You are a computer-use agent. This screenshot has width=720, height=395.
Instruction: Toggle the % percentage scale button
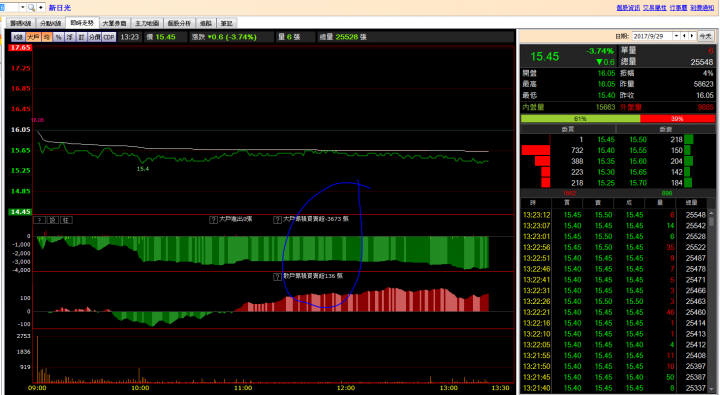pos(58,37)
